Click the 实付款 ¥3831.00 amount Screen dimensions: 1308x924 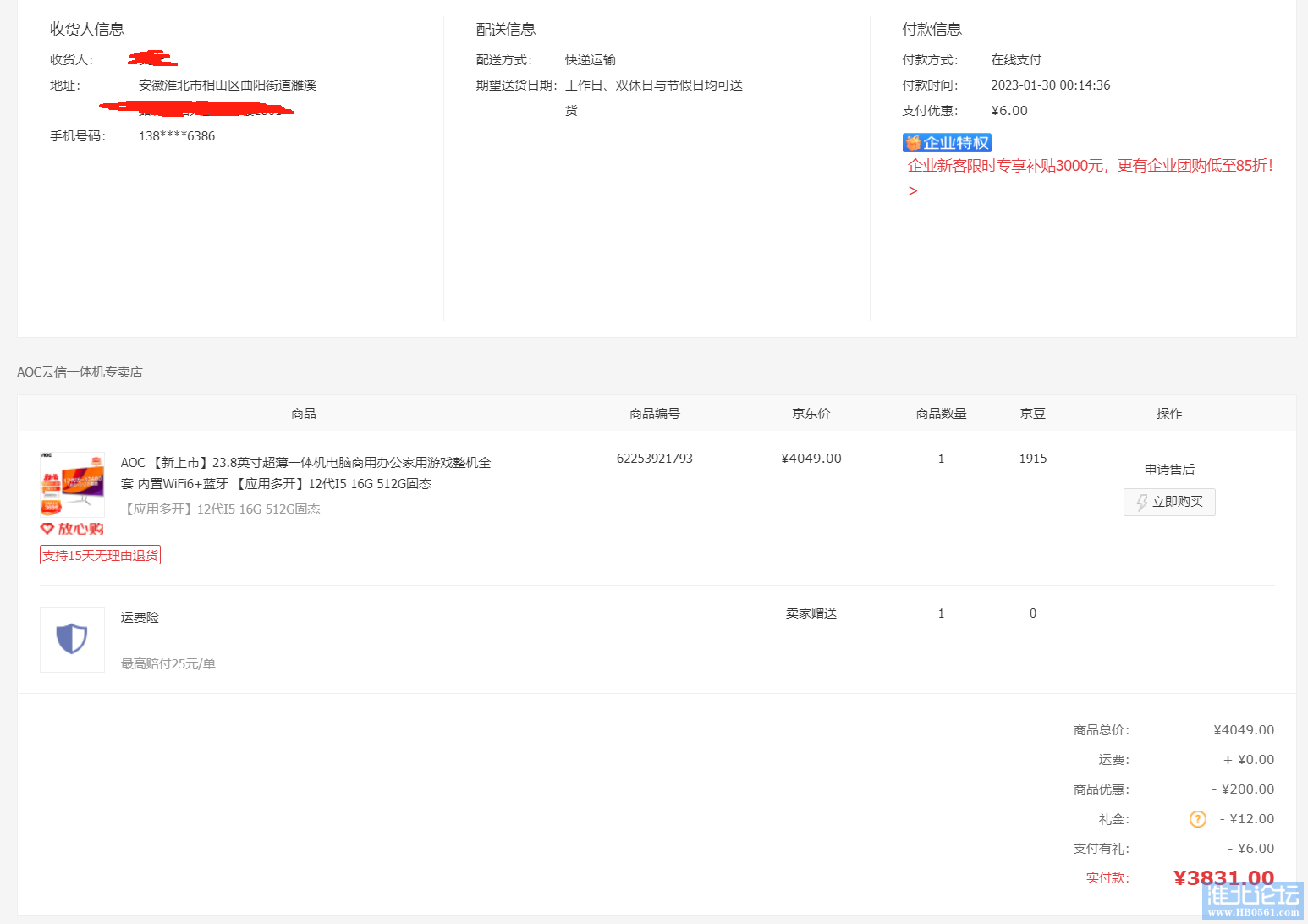pyautogui.click(x=1223, y=877)
